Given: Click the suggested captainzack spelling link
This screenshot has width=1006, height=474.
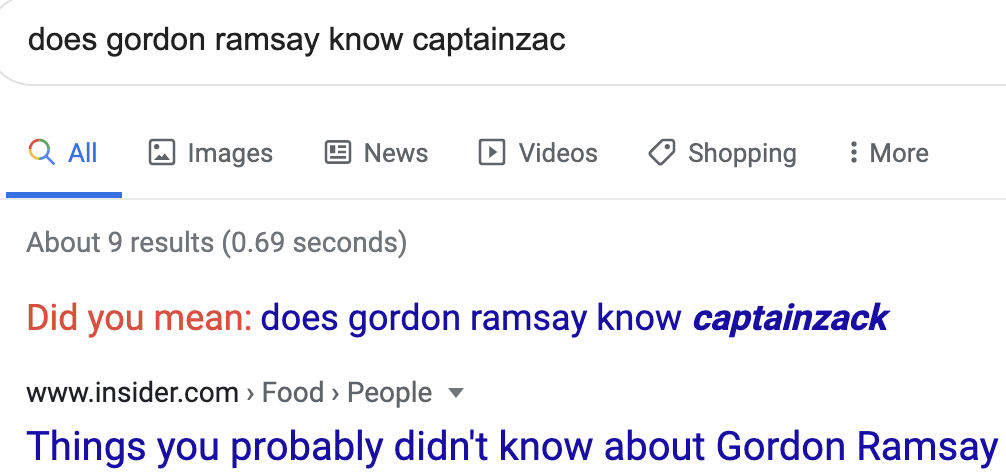Looking at the screenshot, I should (x=574, y=318).
